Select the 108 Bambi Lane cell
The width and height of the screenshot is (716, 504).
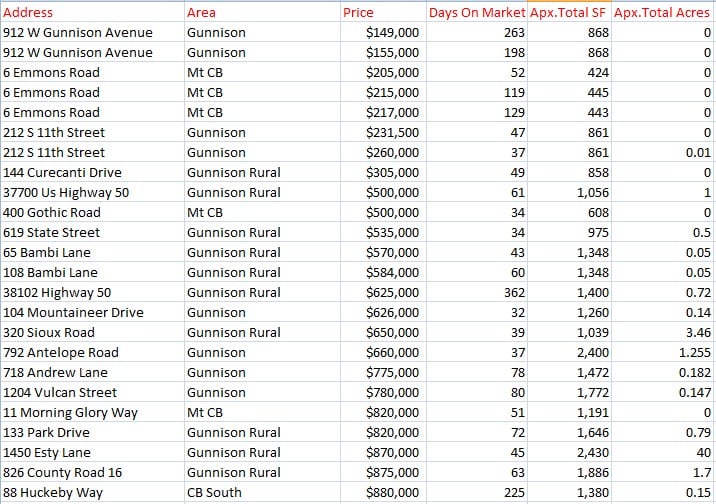tap(92, 273)
